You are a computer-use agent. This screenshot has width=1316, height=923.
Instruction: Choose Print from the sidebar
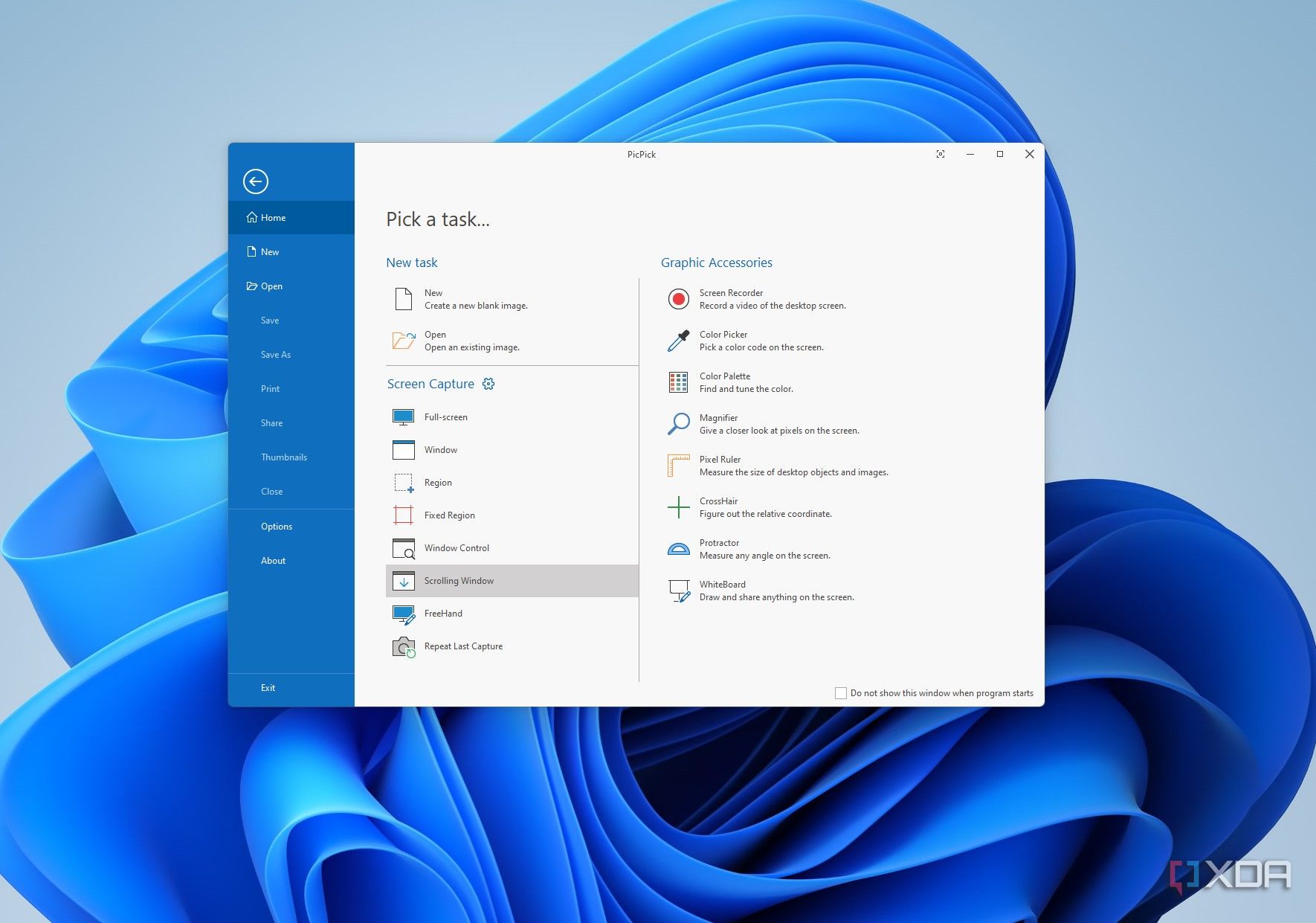270,389
